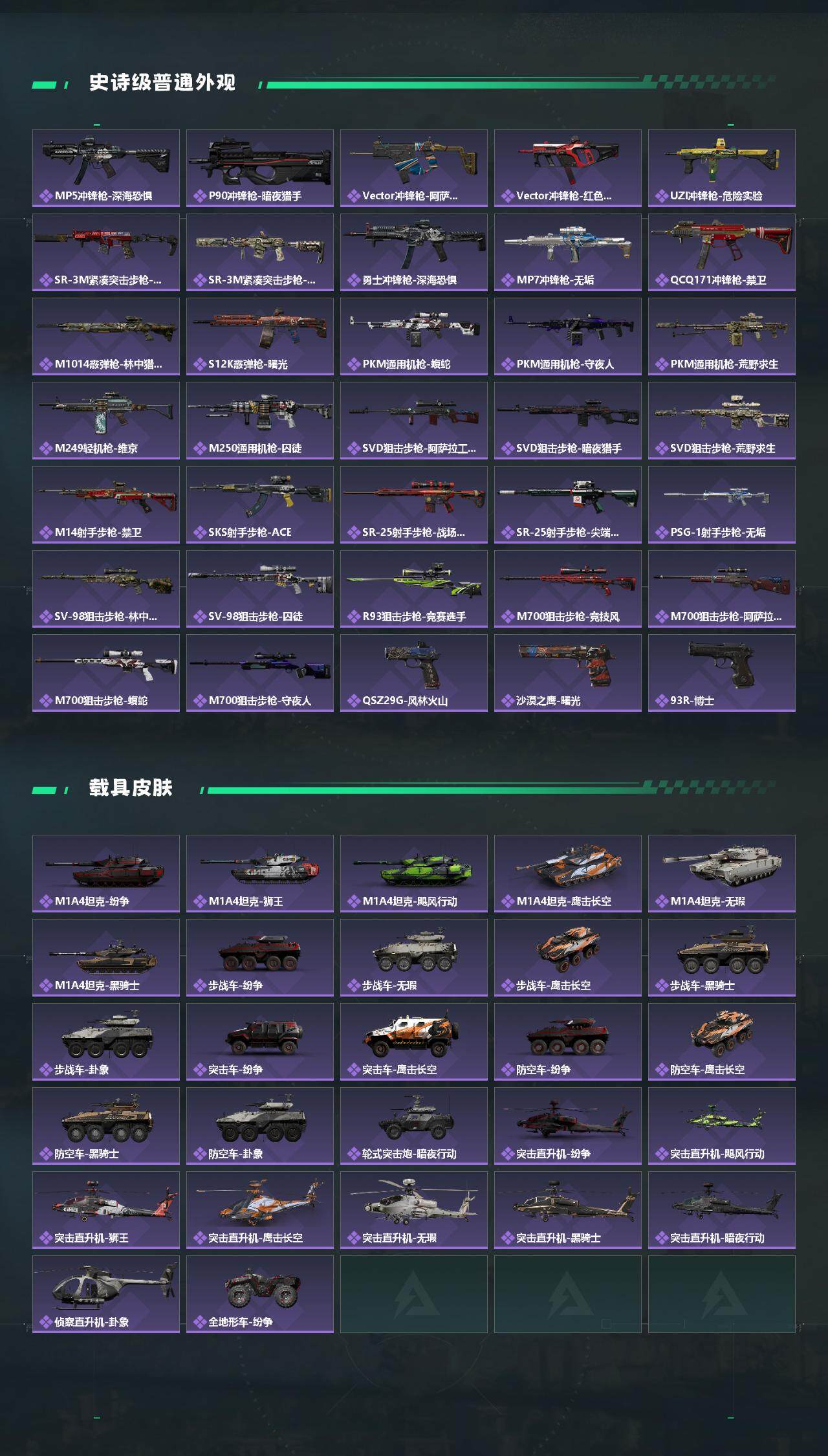Open the PKM通用机枪-守夜人 skin card
The image size is (828, 1456).
click(568, 336)
